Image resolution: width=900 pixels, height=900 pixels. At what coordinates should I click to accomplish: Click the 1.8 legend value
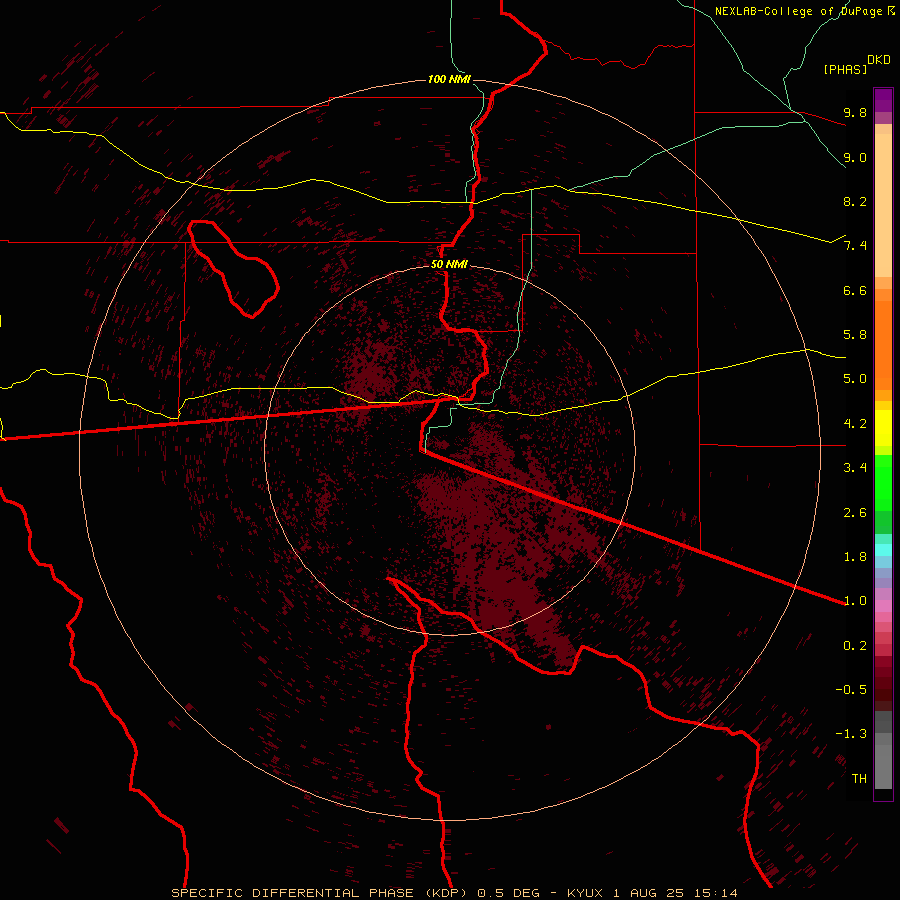click(x=855, y=557)
